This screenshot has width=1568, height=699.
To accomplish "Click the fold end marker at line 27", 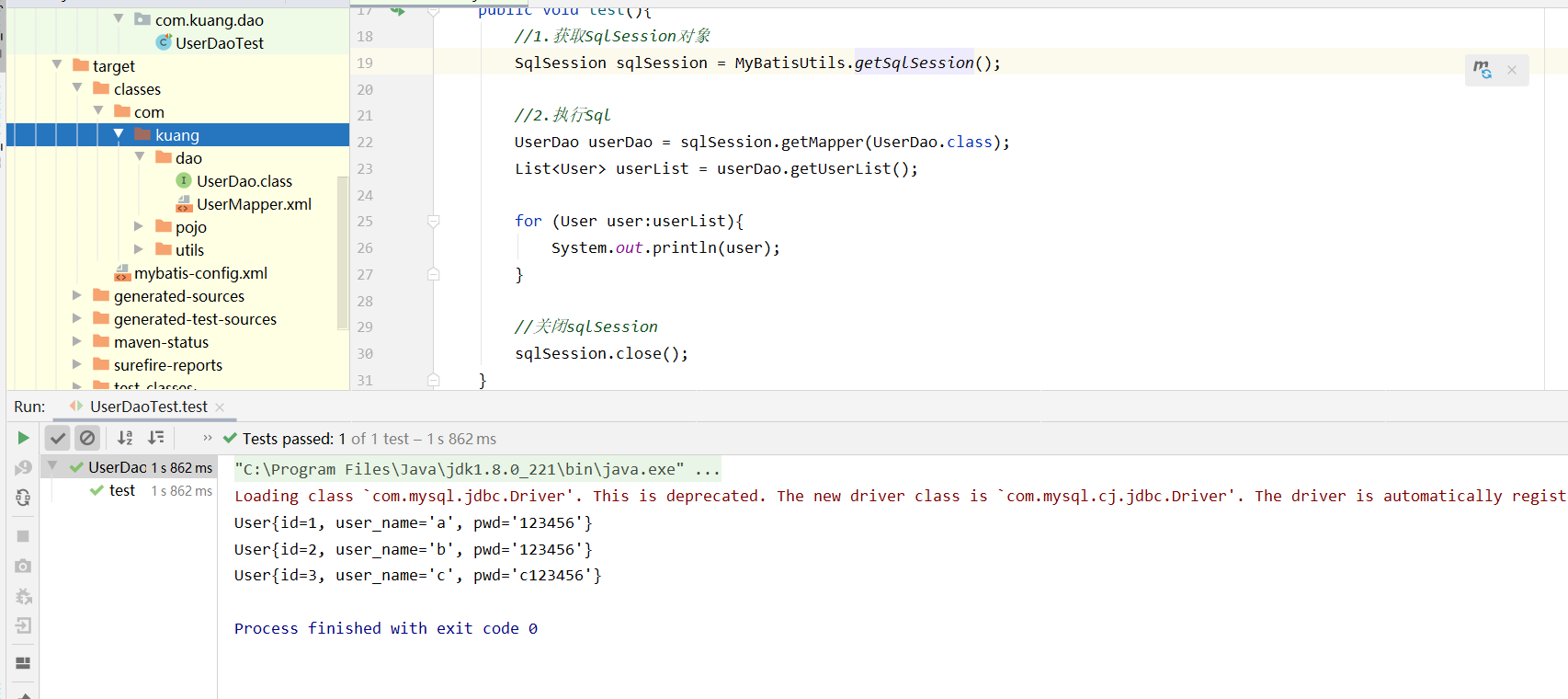I will tap(433, 274).
